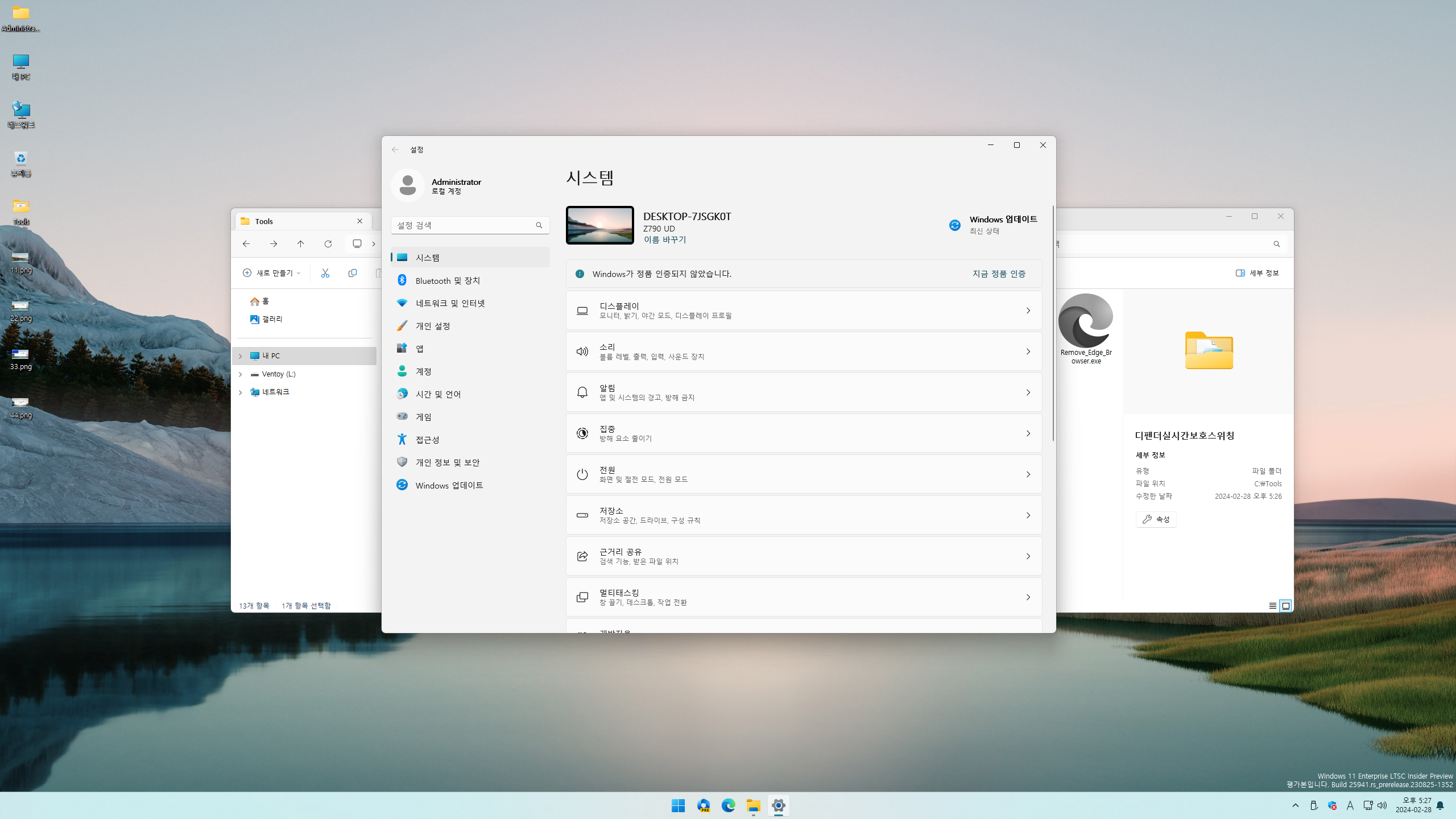Viewport: 1456px width, 819px height.
Task: Close the Tools tab in Explorer
Action: coord(360,221)
